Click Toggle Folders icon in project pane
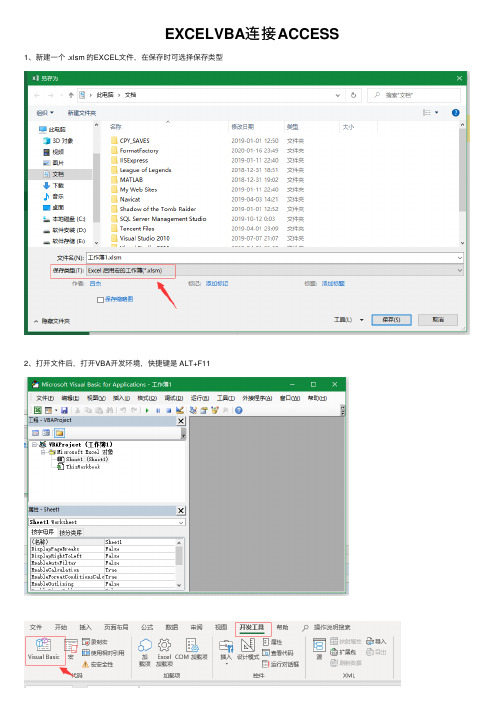The width and height of the screenshot is (504, 713). tap(60, 432)
